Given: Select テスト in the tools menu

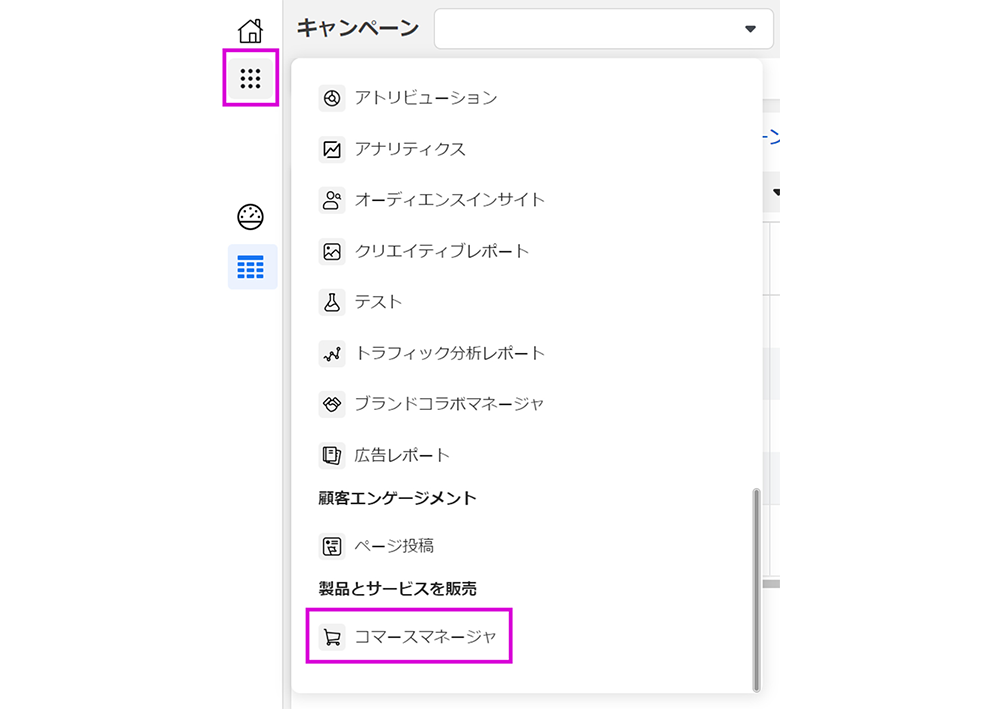Looking at the screenshot, I should pos(378,302).
